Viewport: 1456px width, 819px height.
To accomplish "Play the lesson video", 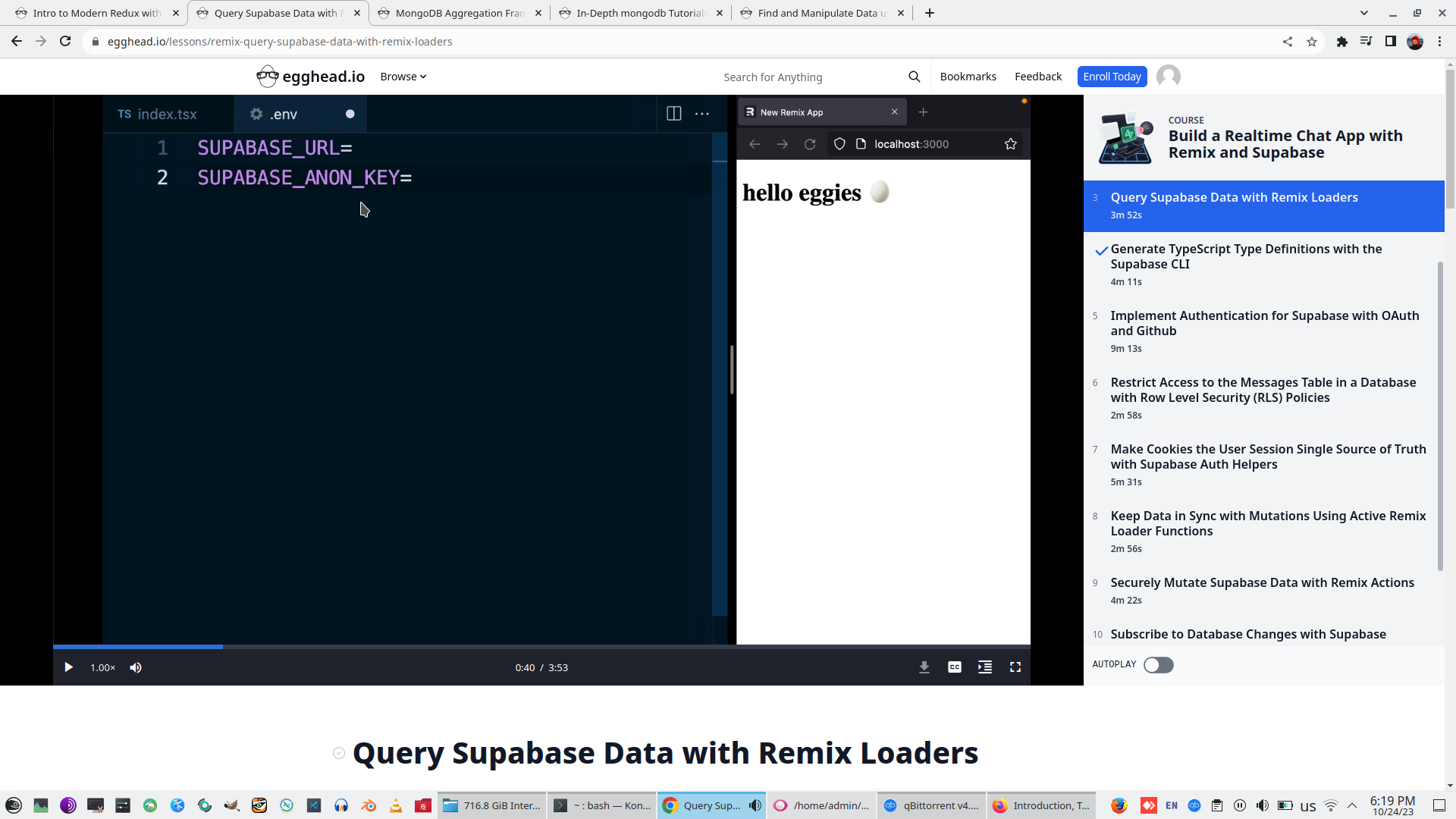I will point(68,667).
